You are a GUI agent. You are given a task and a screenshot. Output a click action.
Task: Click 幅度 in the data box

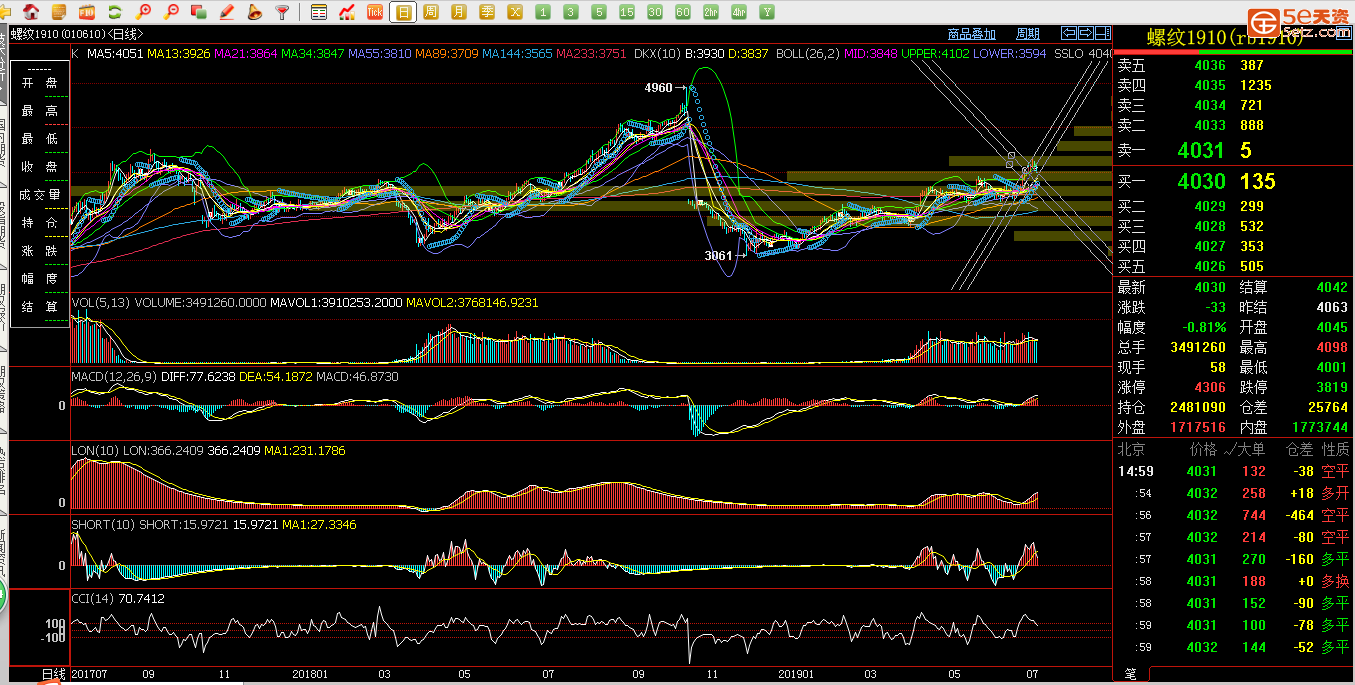(39, 279)
